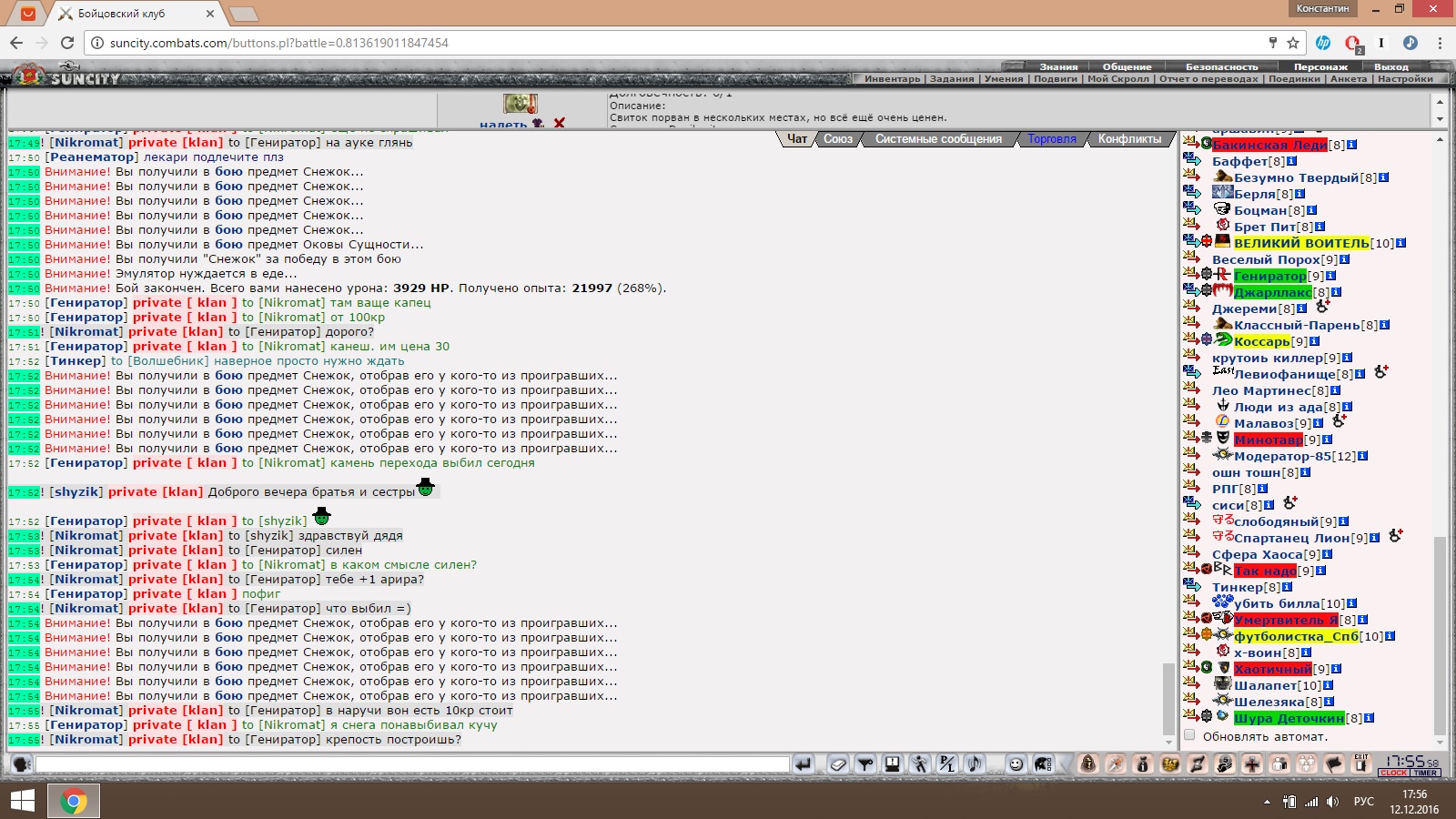Click the Chrome icon in the taskbar
This screenshot has height=819, width=1456.
[74, 801]
